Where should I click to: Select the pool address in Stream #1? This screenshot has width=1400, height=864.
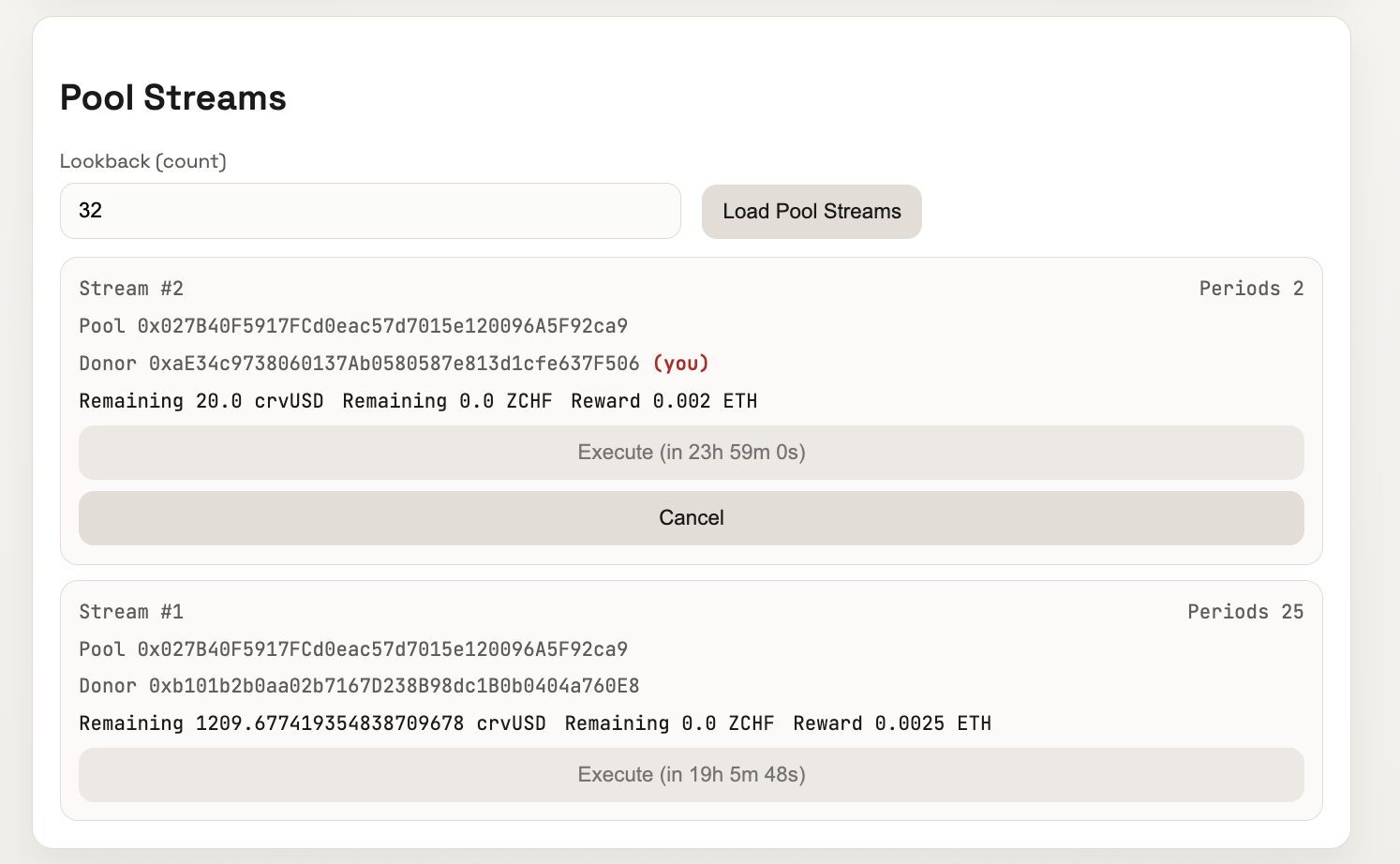[382, 649]
